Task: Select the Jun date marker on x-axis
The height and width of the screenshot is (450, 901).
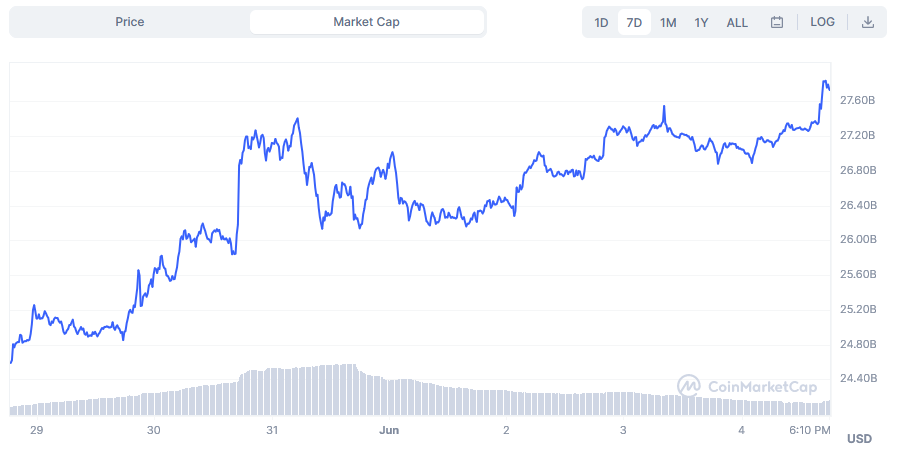Action: pos(389,430)
